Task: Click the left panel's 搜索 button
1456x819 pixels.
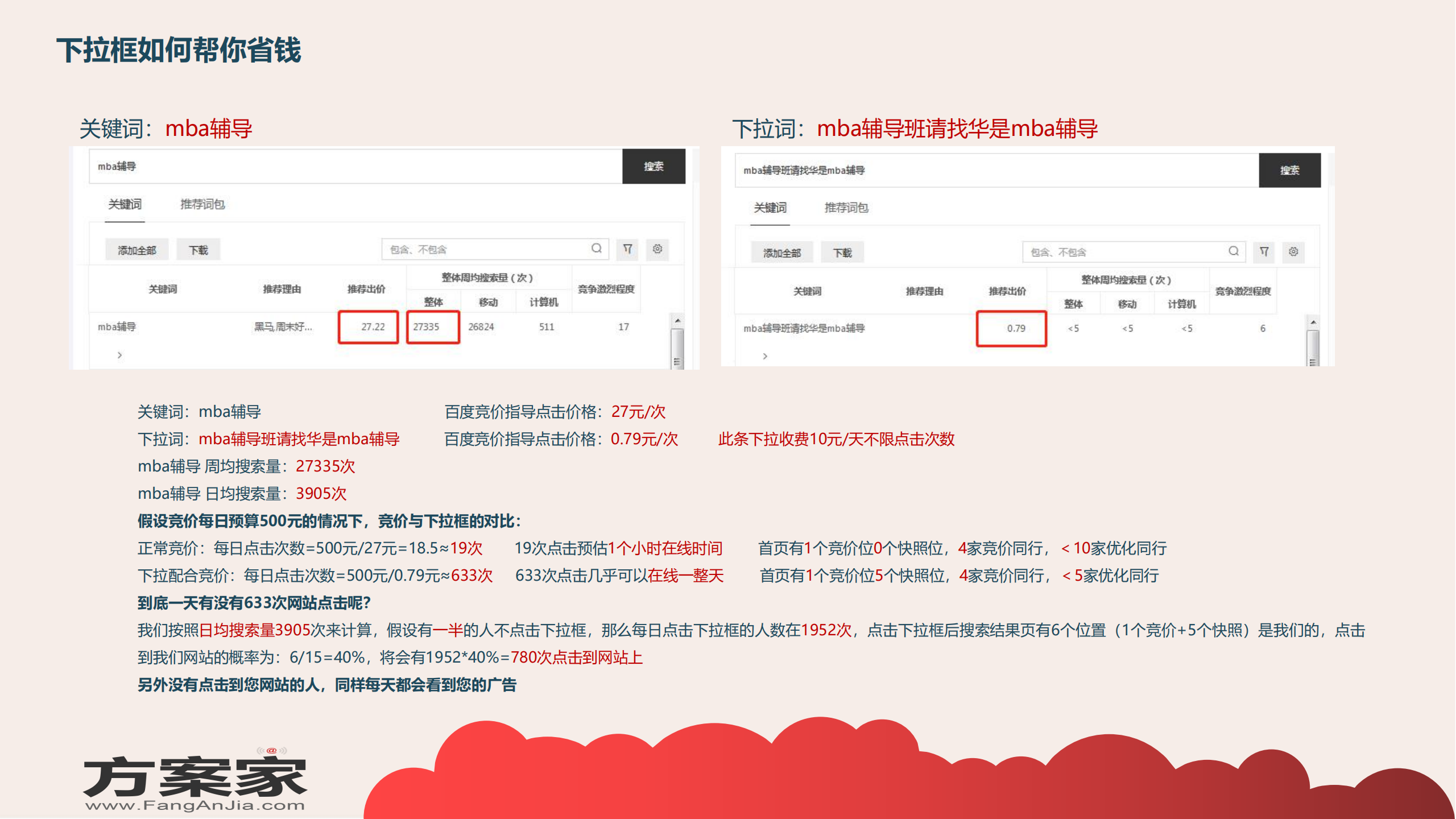Action: click(x=653, y=166)
